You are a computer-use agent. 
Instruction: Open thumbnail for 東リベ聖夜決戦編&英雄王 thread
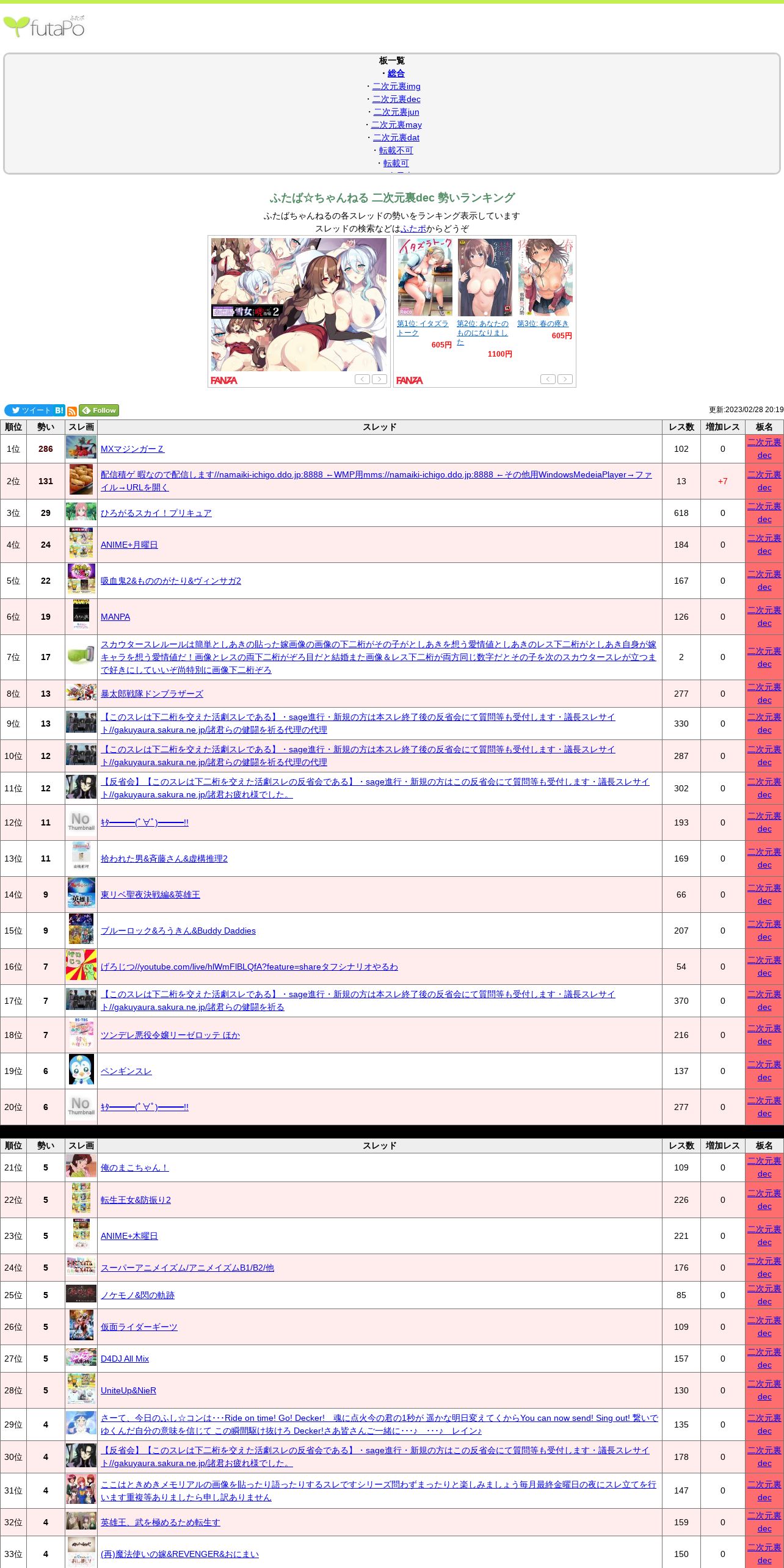(81, 893)
